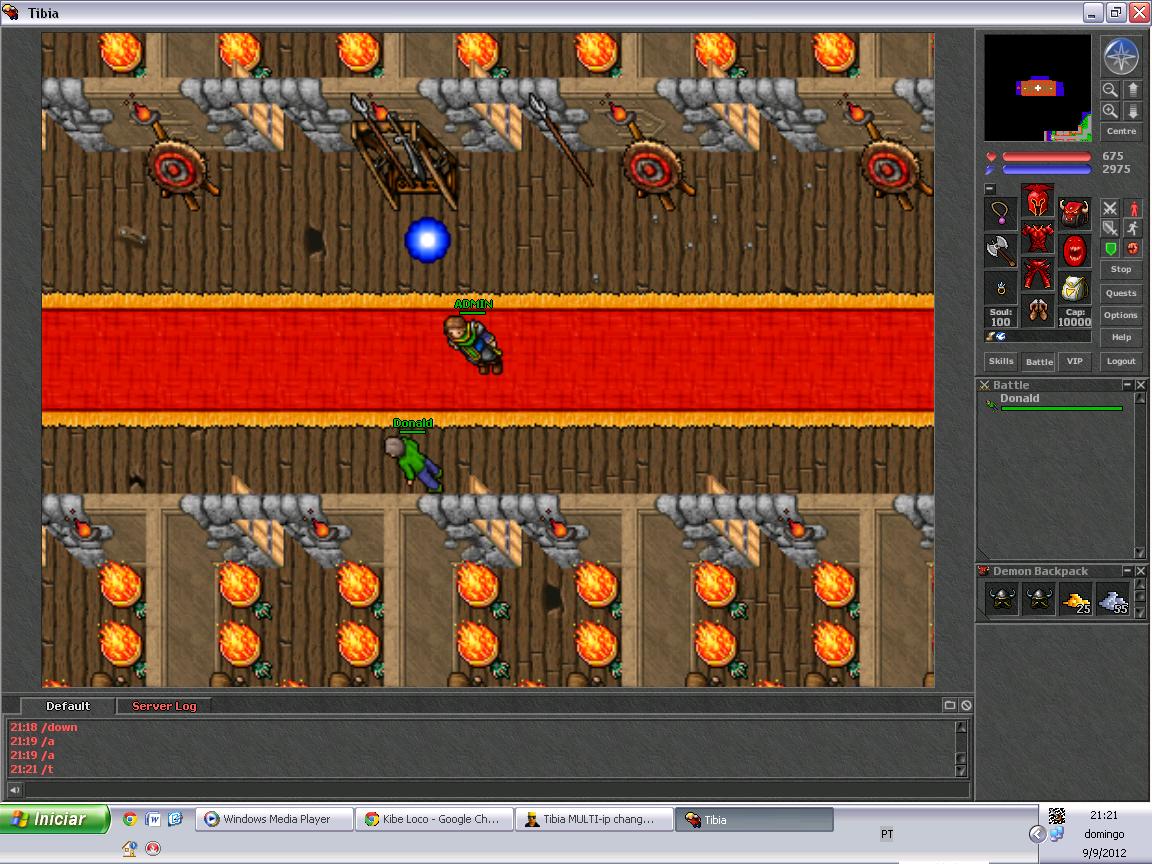Viewport: 1152px width, 864px height.
Task: Minimize the Battle panel
Action: tap(1126, 385)
